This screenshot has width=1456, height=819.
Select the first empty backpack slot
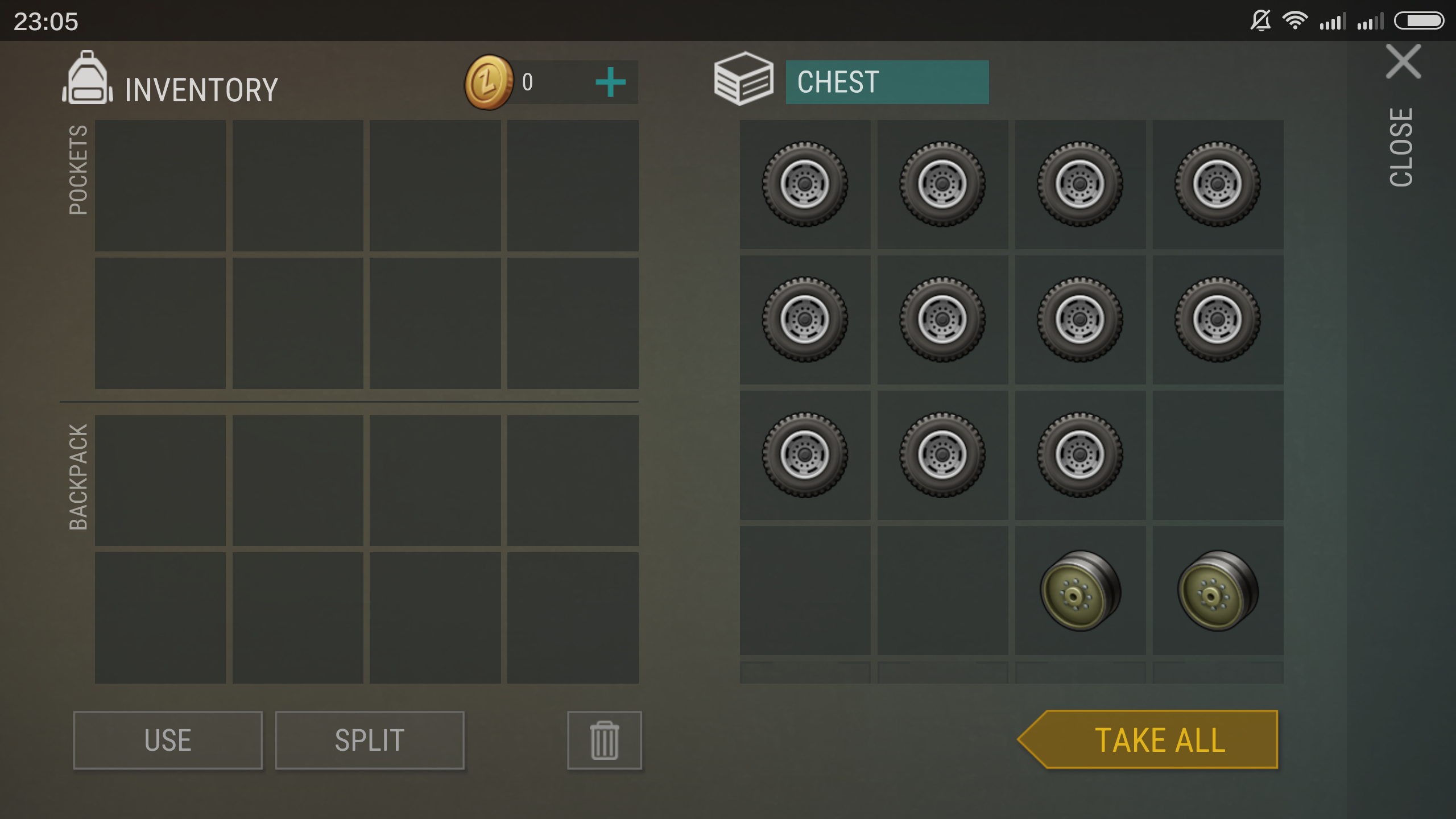pyautogui.click(x=160, y=481)
